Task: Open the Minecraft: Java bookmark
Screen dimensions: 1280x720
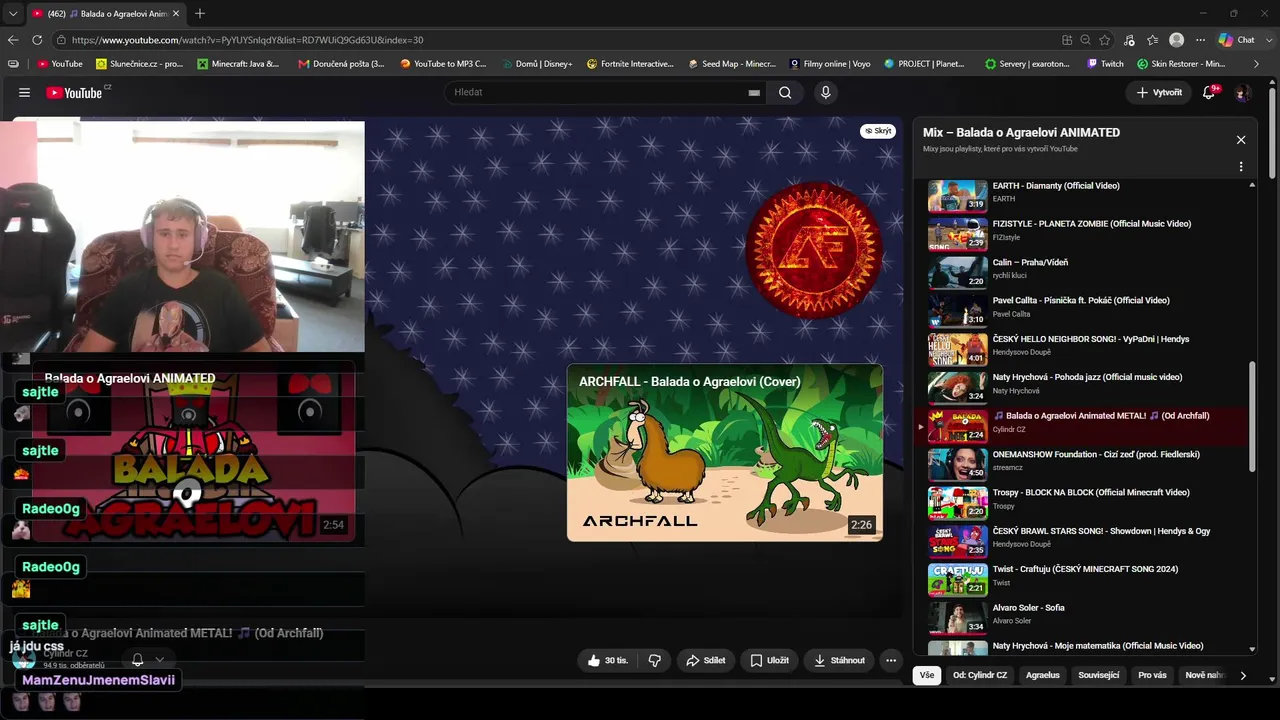Action: coord(239,64)
